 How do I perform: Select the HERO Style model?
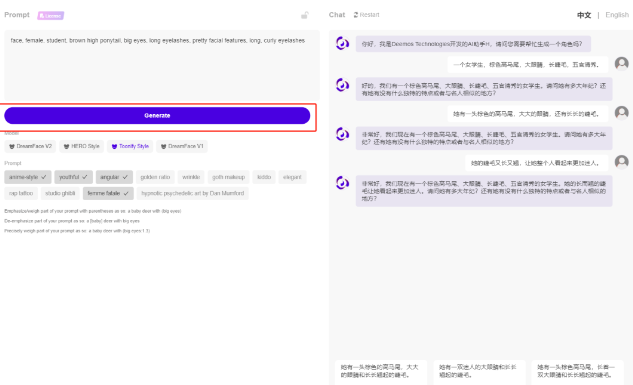coord(82,146)
